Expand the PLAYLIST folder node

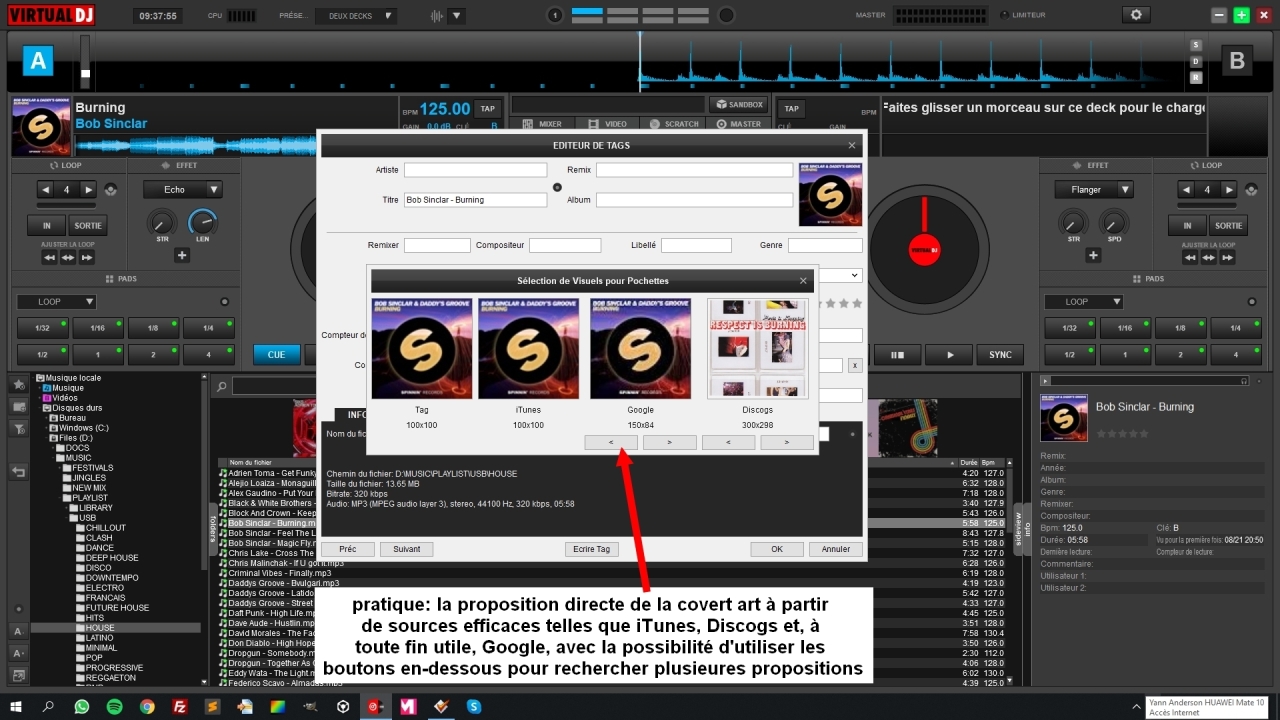pyautogui.click(x=61, y=498)
